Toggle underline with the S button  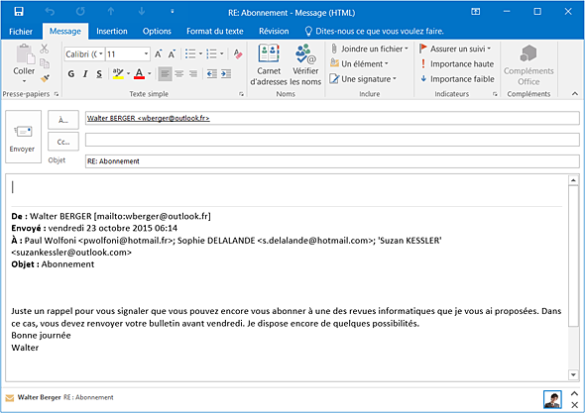99,74
